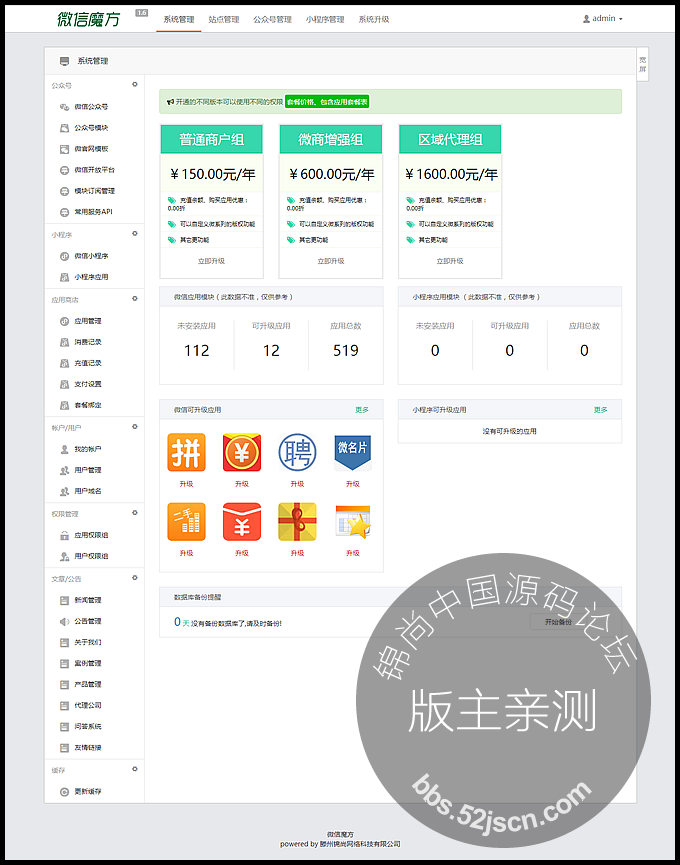Click 更多 in 小程序可升级应用 panel
Image resolution: width=680 pixels, height=865 pixels.
pyautogui.click(x=601, y=410)
